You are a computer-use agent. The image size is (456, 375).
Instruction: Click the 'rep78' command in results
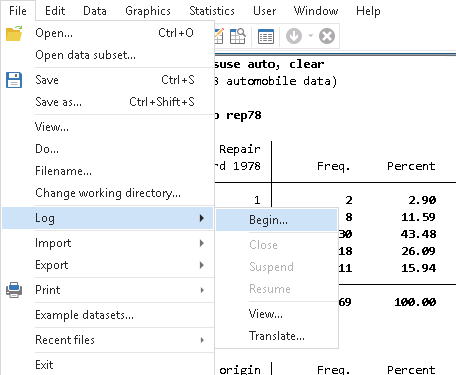(244, 115)
